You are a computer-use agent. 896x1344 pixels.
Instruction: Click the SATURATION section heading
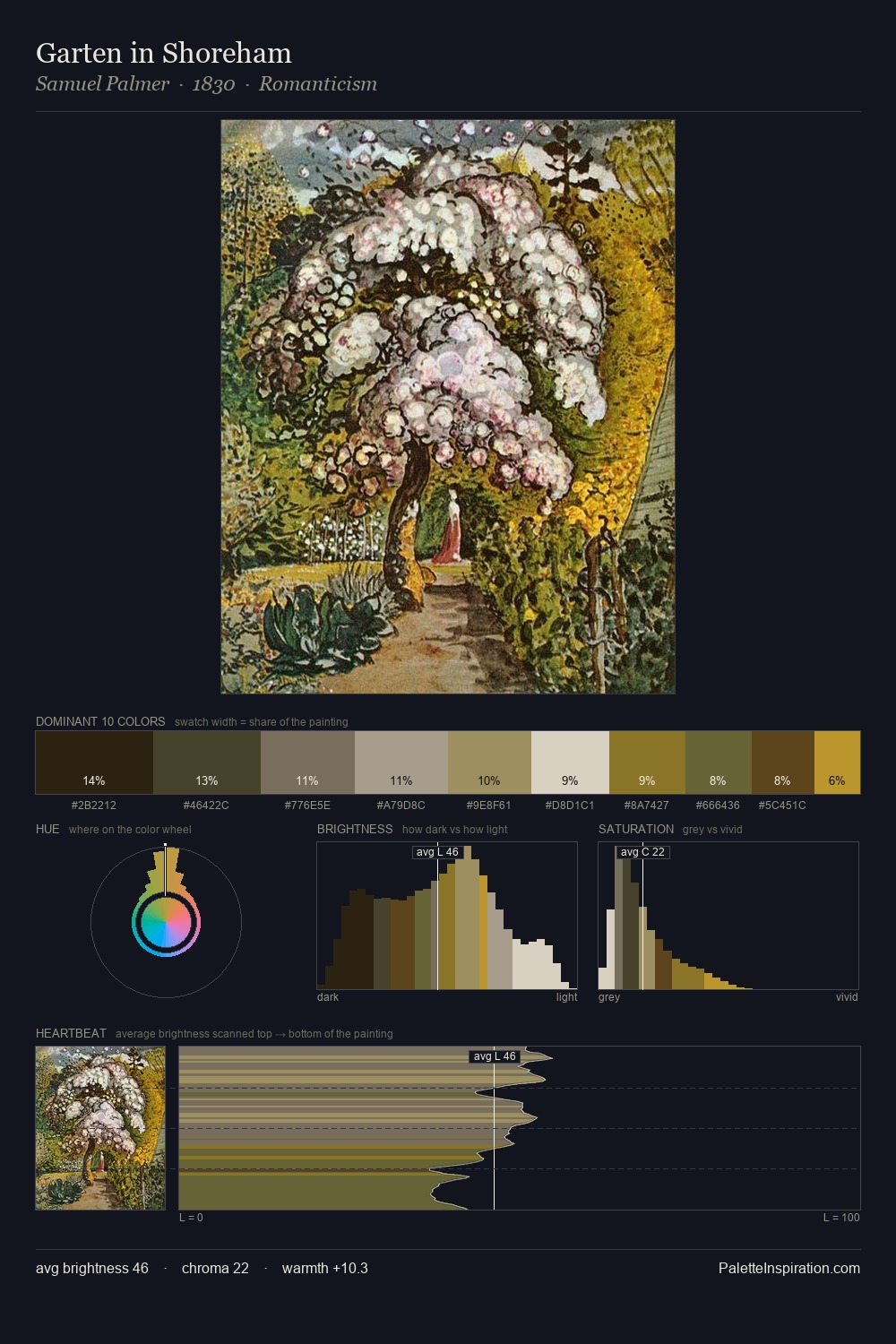[636, 829]
